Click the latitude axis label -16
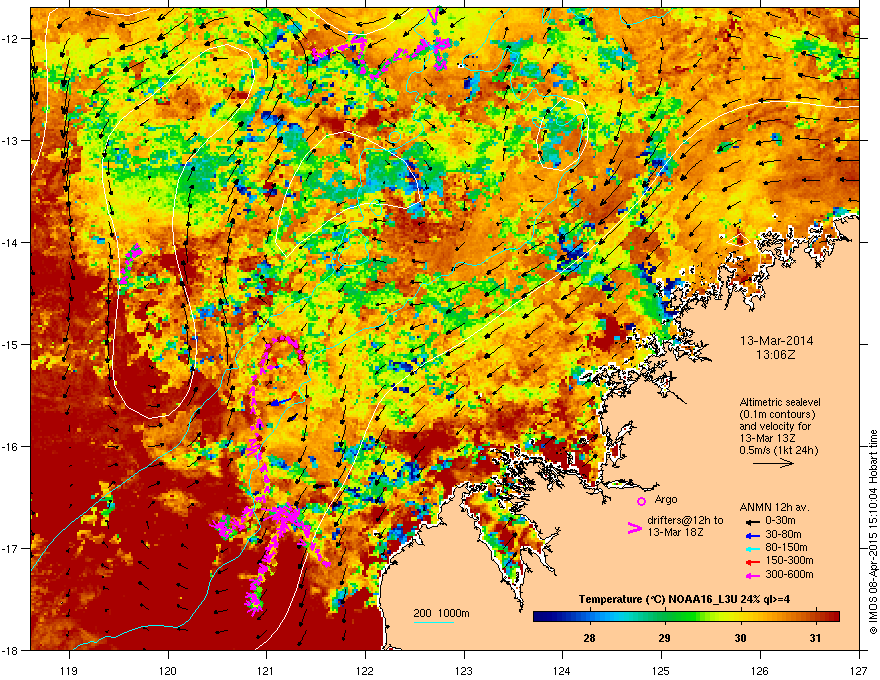 point(11,447)
